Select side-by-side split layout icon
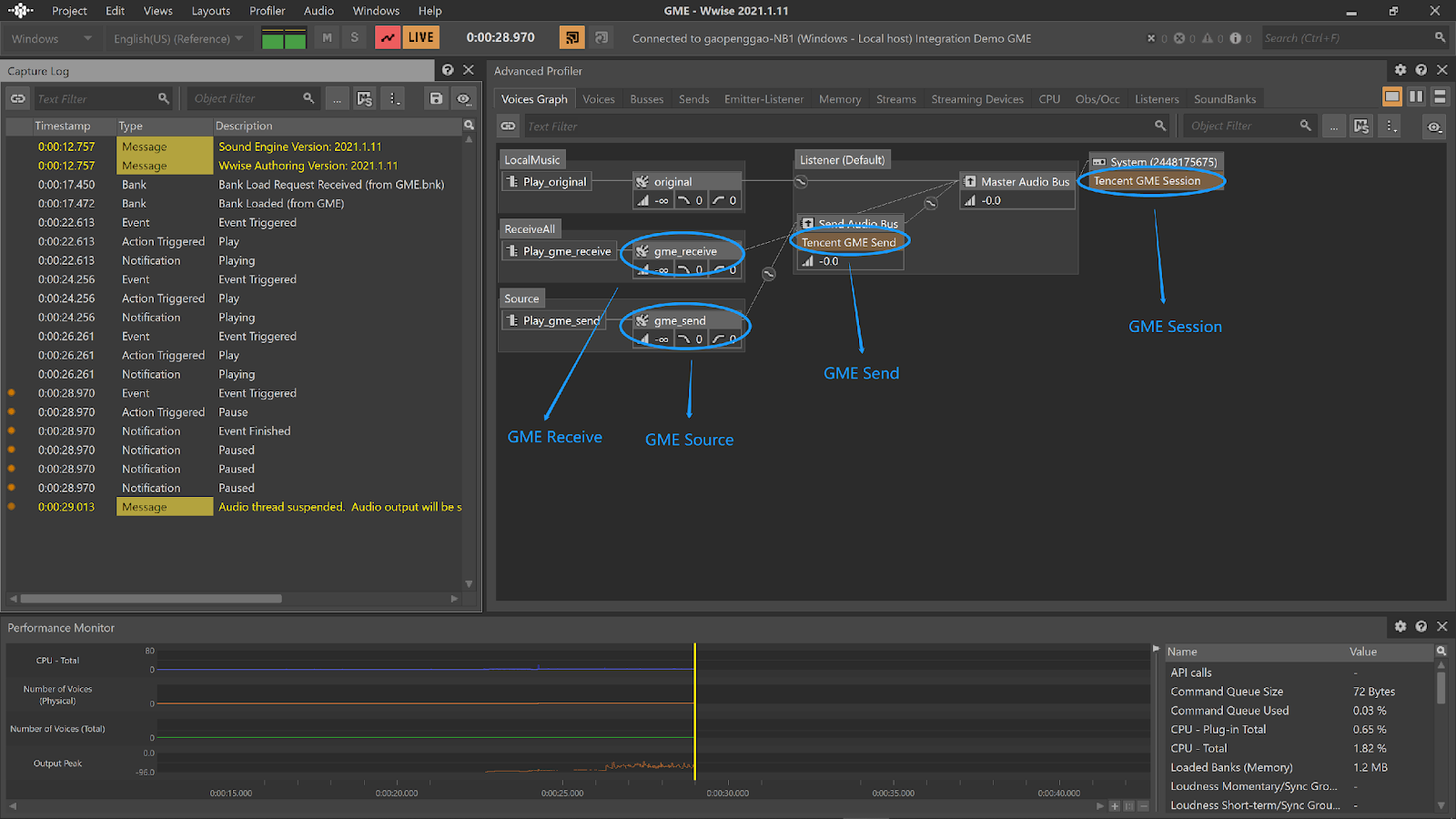 1416,96
